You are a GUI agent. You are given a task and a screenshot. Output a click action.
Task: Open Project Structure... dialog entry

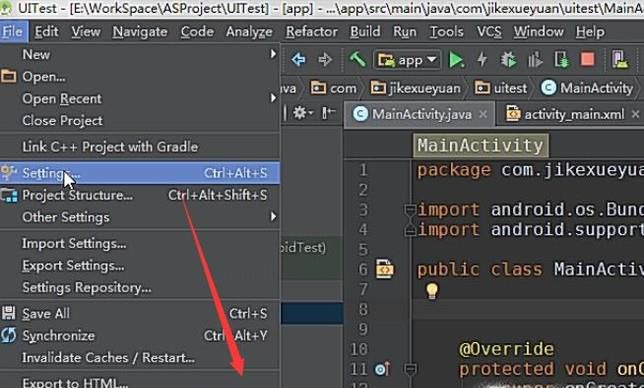point(140,195)
